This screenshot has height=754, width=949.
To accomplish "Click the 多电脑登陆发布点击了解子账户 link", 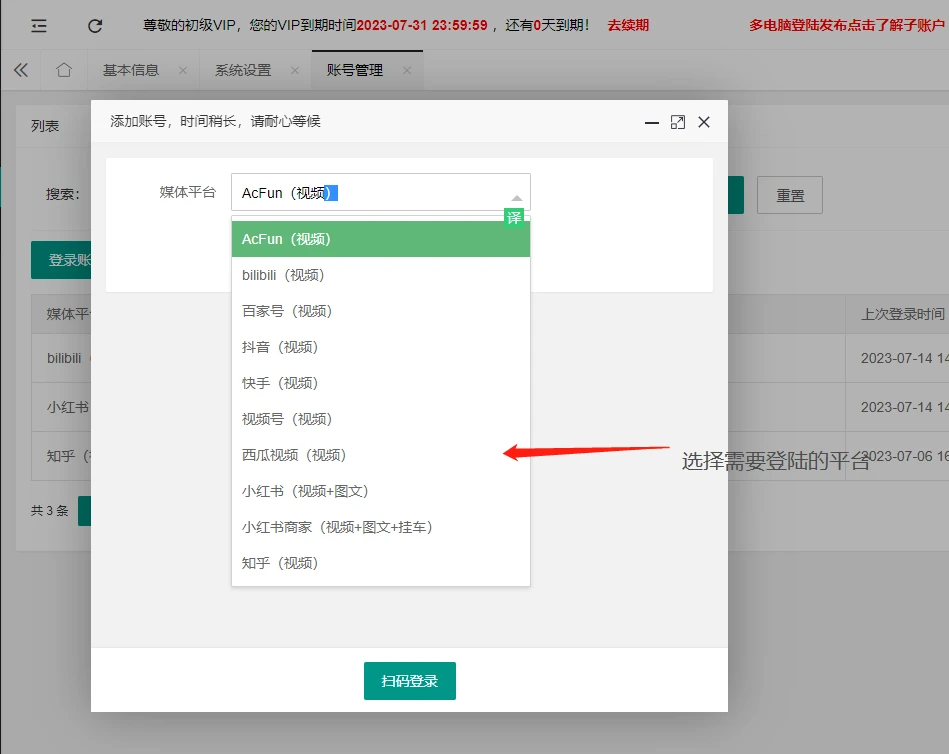I will (x=847, y=25).
